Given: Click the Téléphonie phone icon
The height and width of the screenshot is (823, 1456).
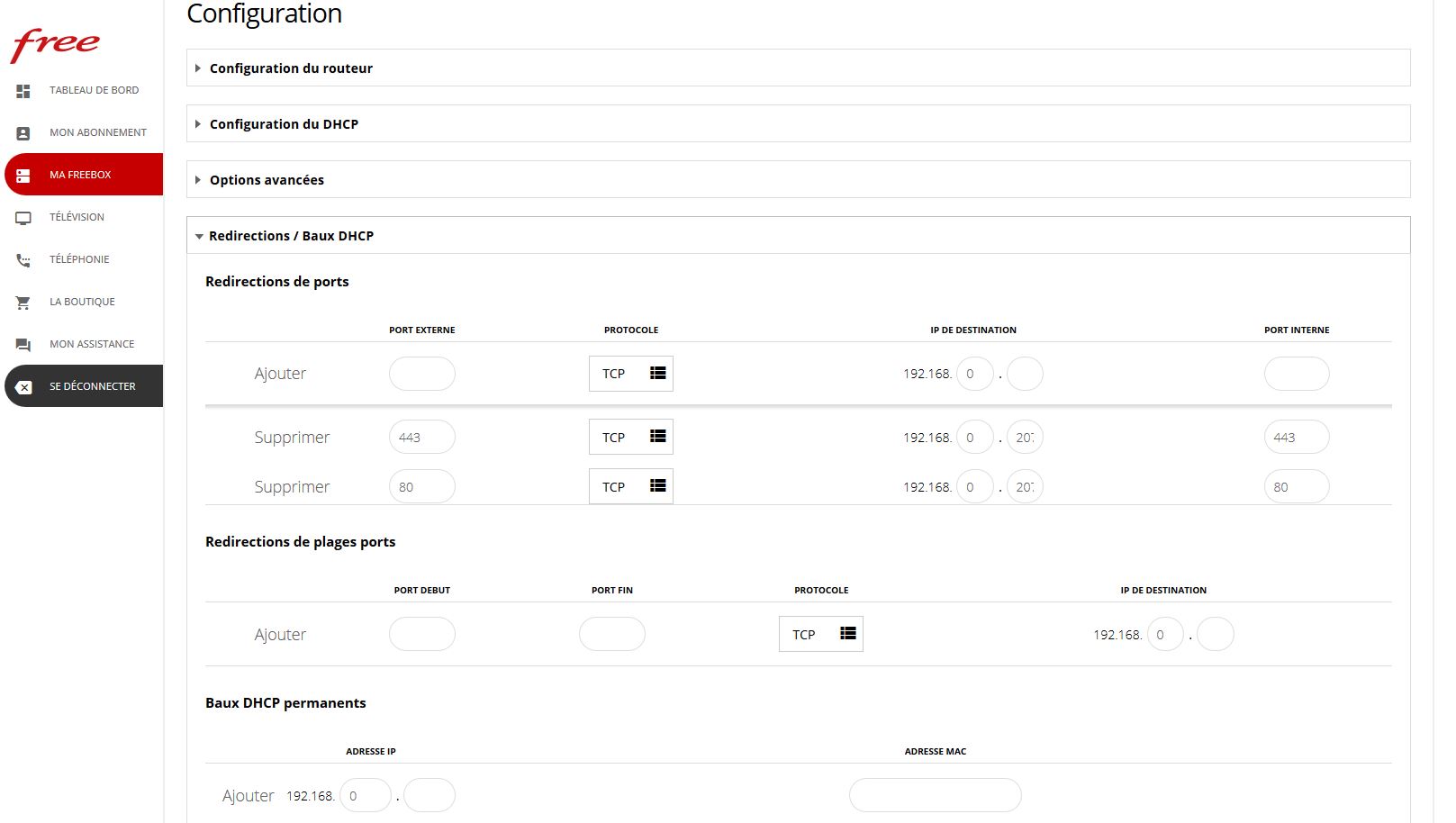Looking at the screenshot, I should click(x=23, y=260).
